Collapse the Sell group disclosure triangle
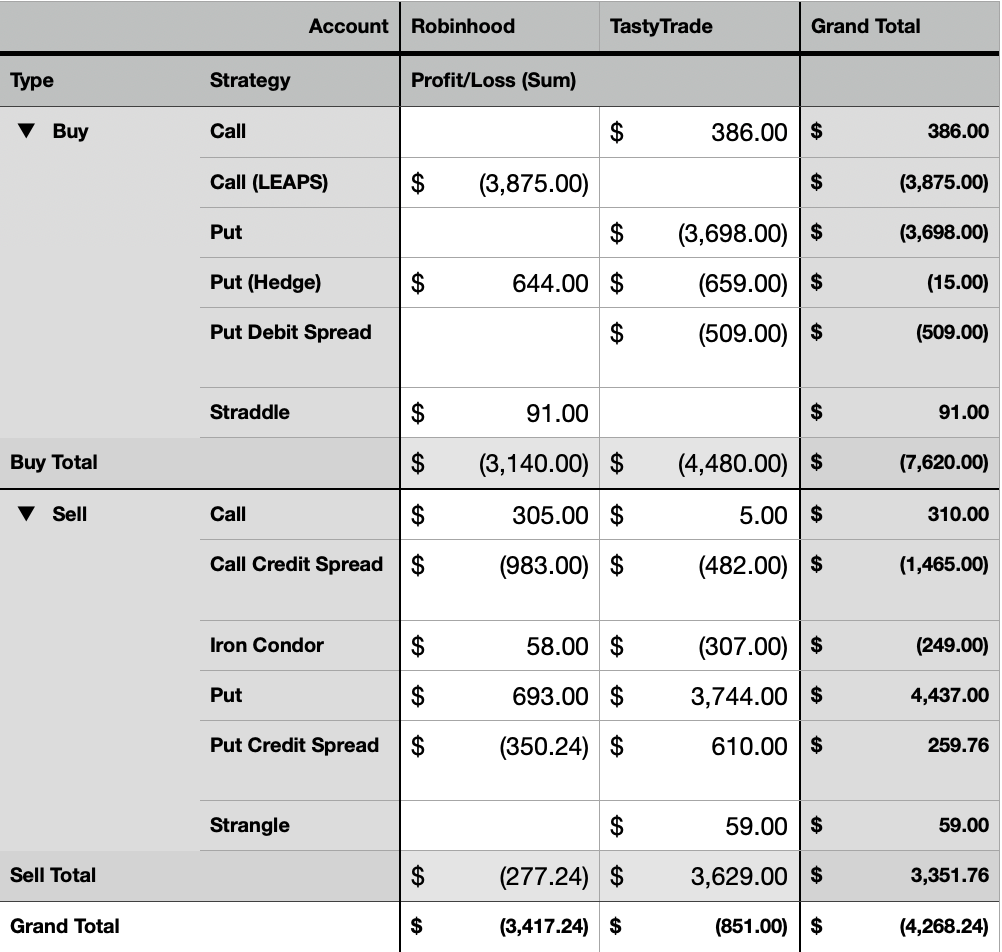 pyautogui.click(x=28, y=514)
